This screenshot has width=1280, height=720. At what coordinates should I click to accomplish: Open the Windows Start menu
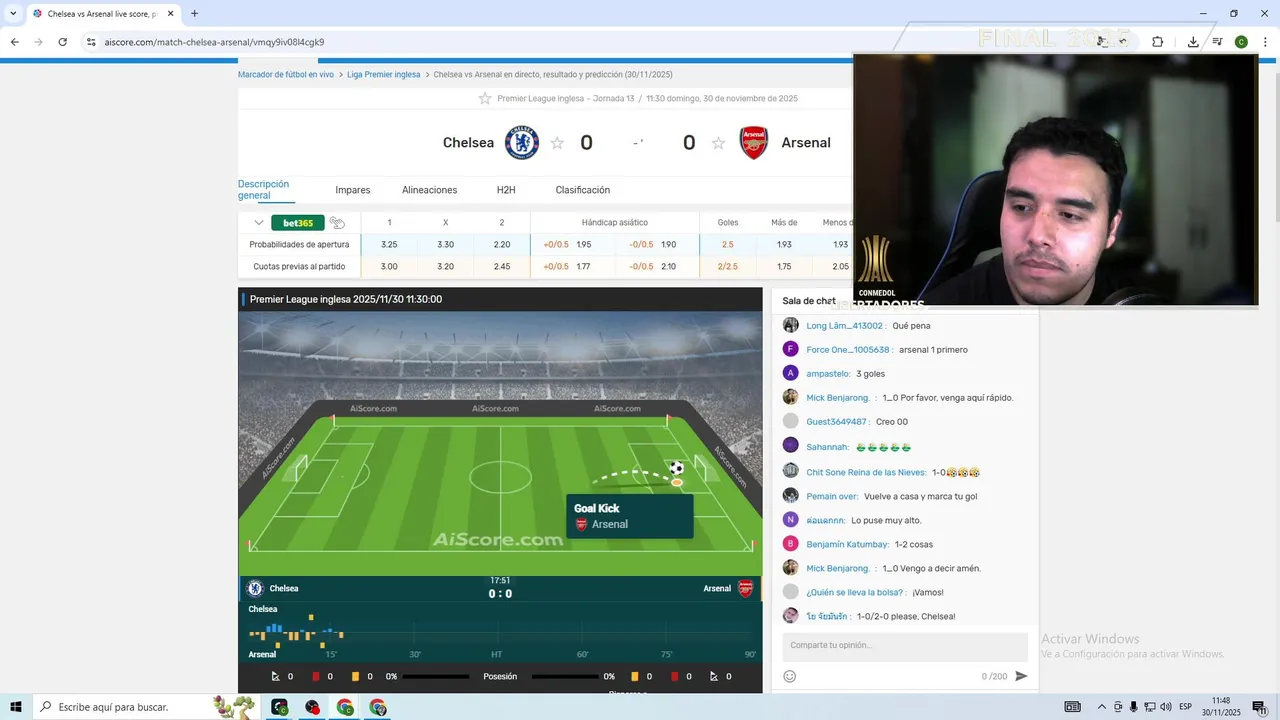click(16, 707)
